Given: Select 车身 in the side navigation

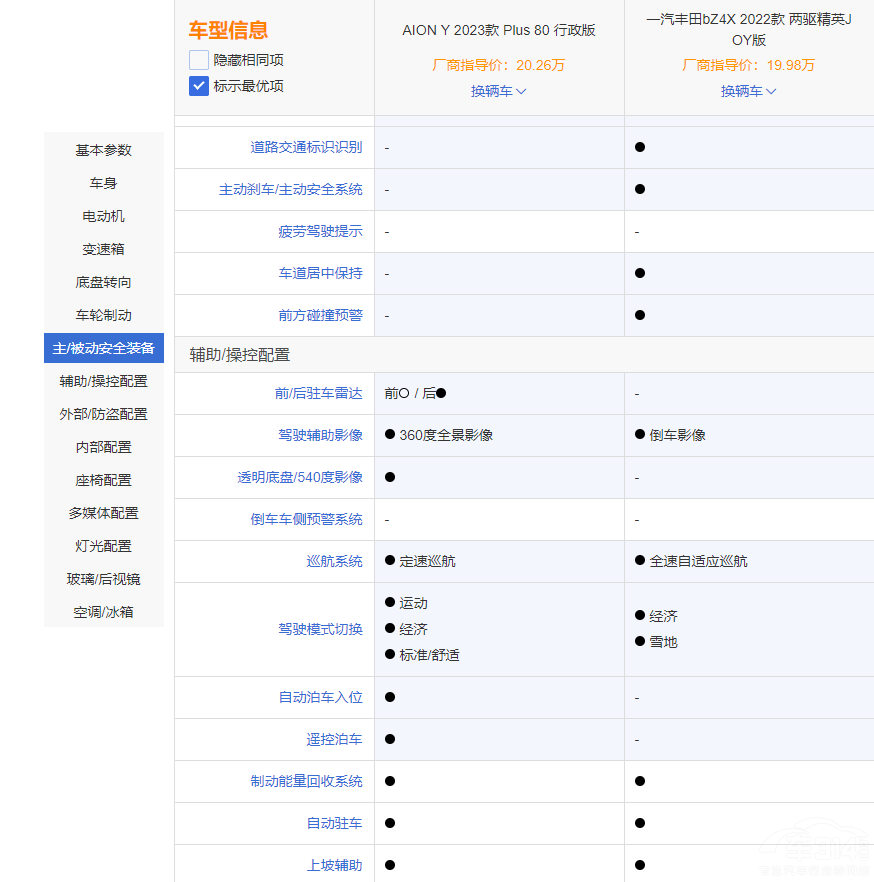Looking at the screenshot, I should click(x=103, y=183).
